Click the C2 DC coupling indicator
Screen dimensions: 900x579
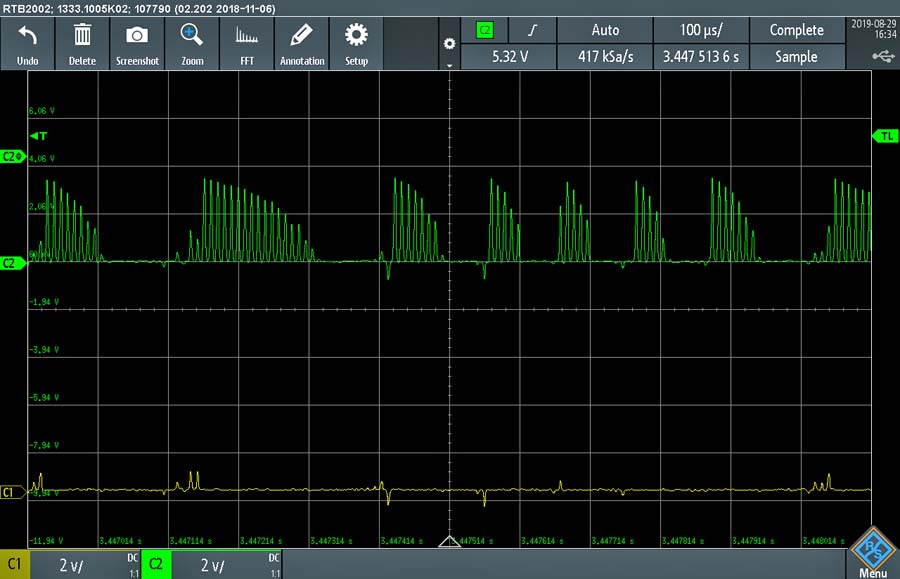click(274, 558)
